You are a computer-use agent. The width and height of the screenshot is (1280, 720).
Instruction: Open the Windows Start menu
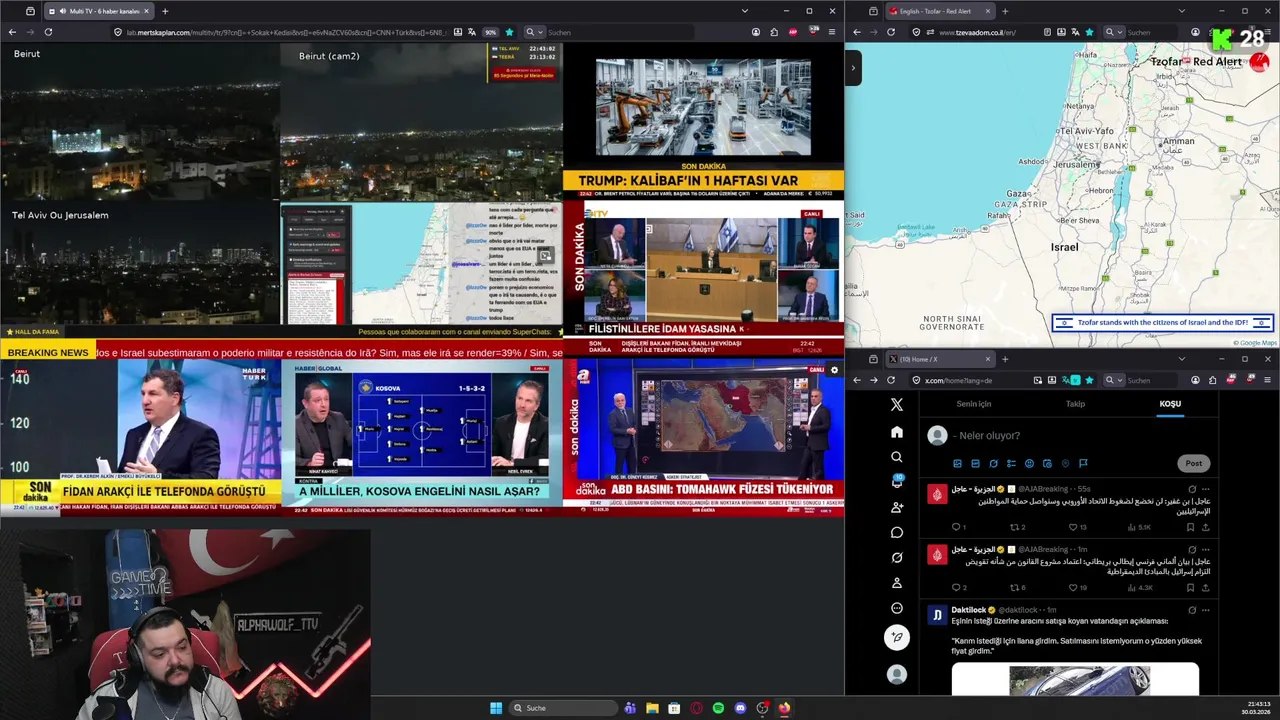(495, 708)
